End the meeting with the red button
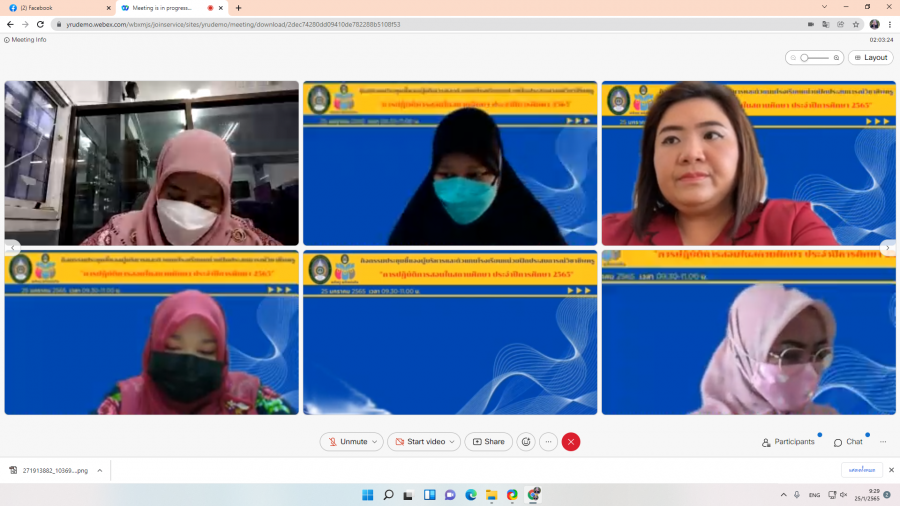The width and height of the screenshot is (900, 506). point(571,442)
